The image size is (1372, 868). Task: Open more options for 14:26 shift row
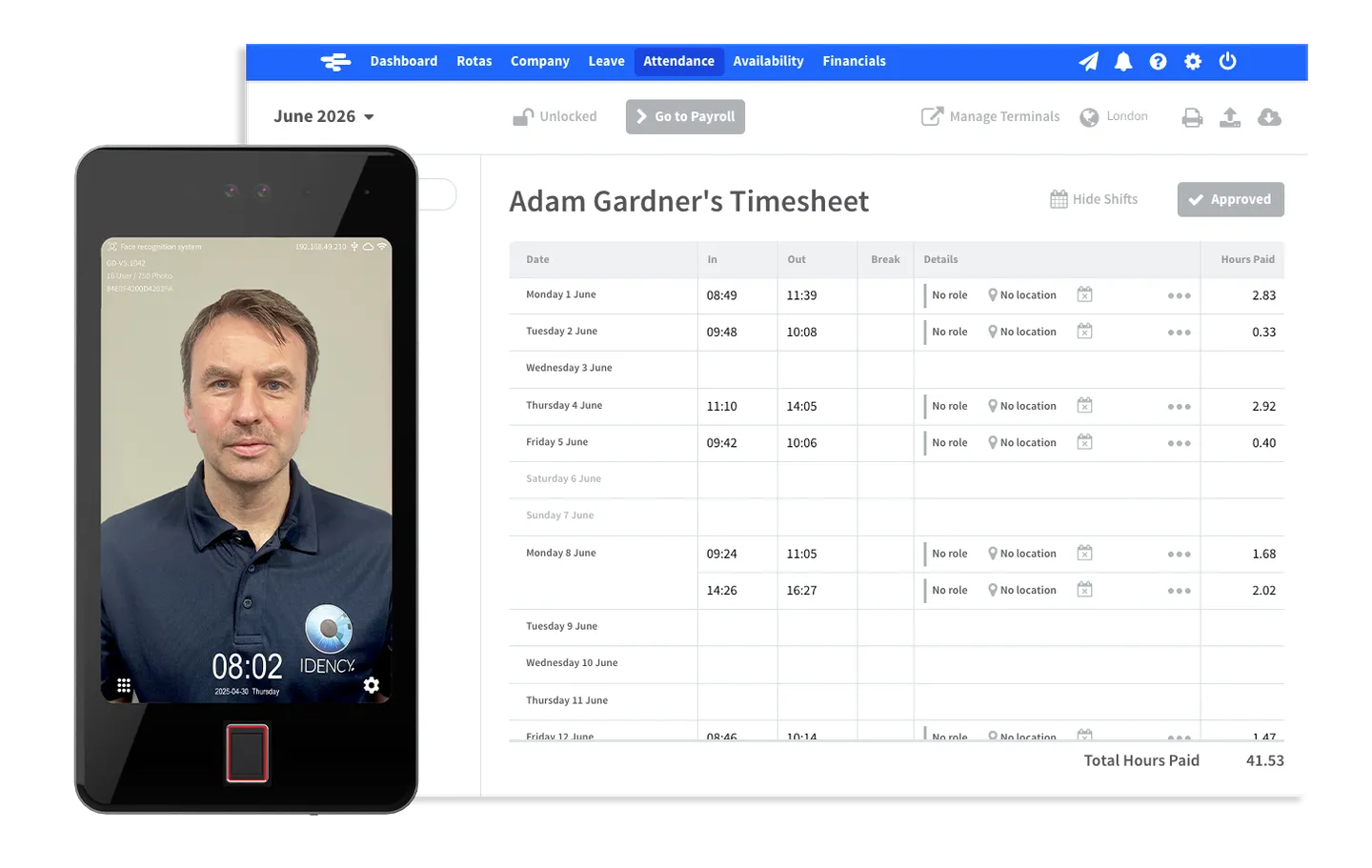[x=1180, y=591]
